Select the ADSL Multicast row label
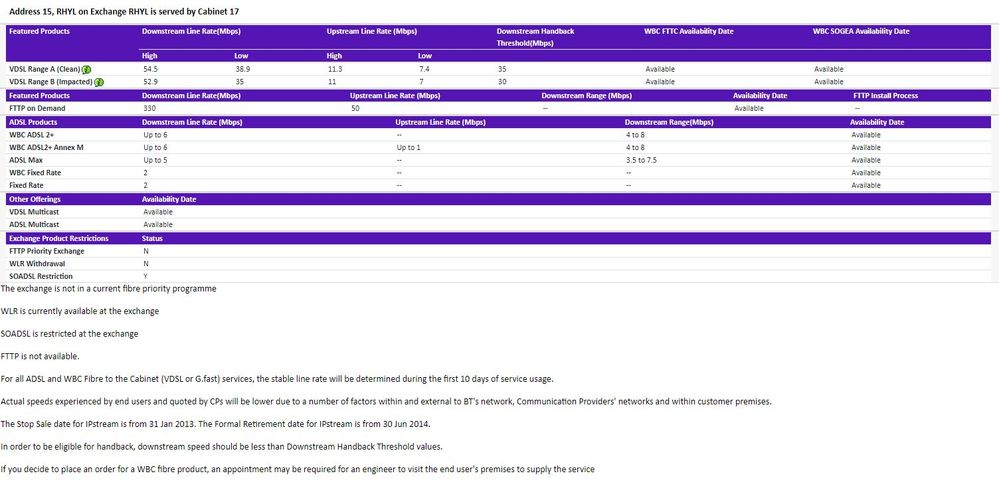Viewport: 999px width, 480px height. pos(33,225)
